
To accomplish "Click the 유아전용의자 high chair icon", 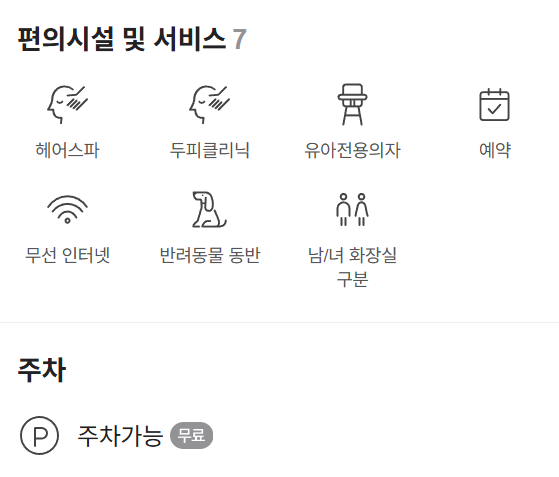I will coord(352,105).
